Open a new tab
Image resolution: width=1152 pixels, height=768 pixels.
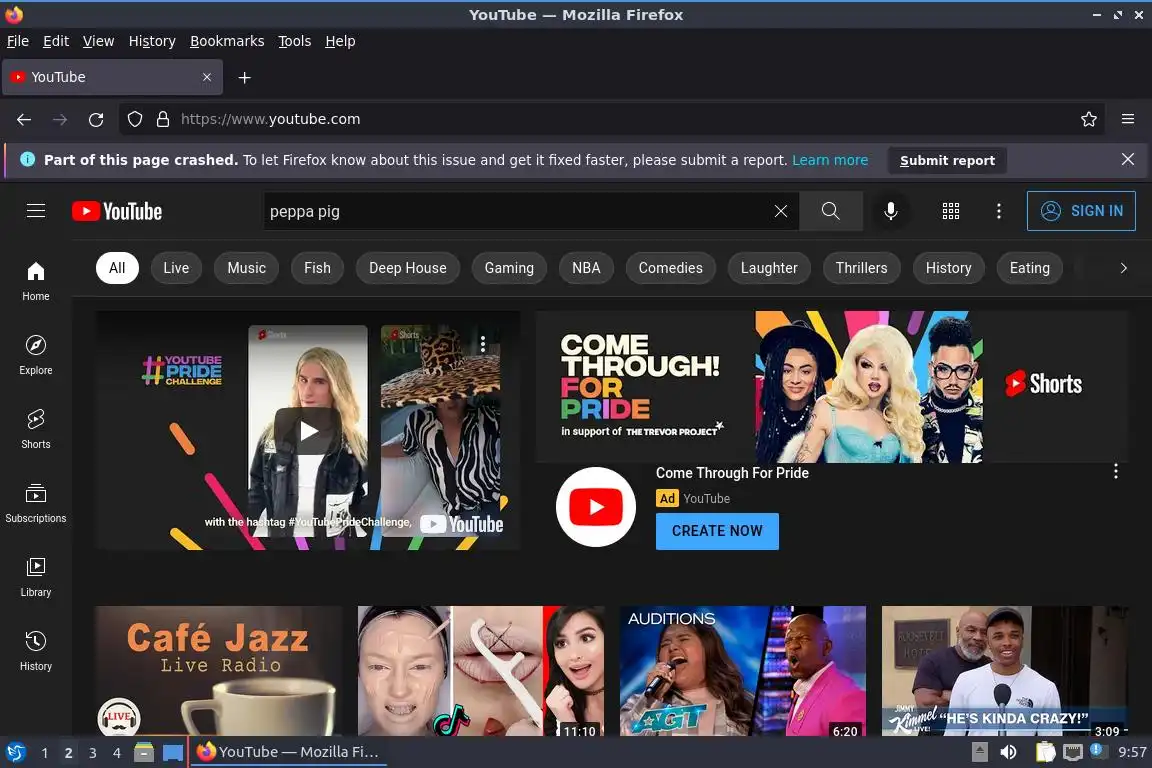pyautogui.click(x=245, y=77)
